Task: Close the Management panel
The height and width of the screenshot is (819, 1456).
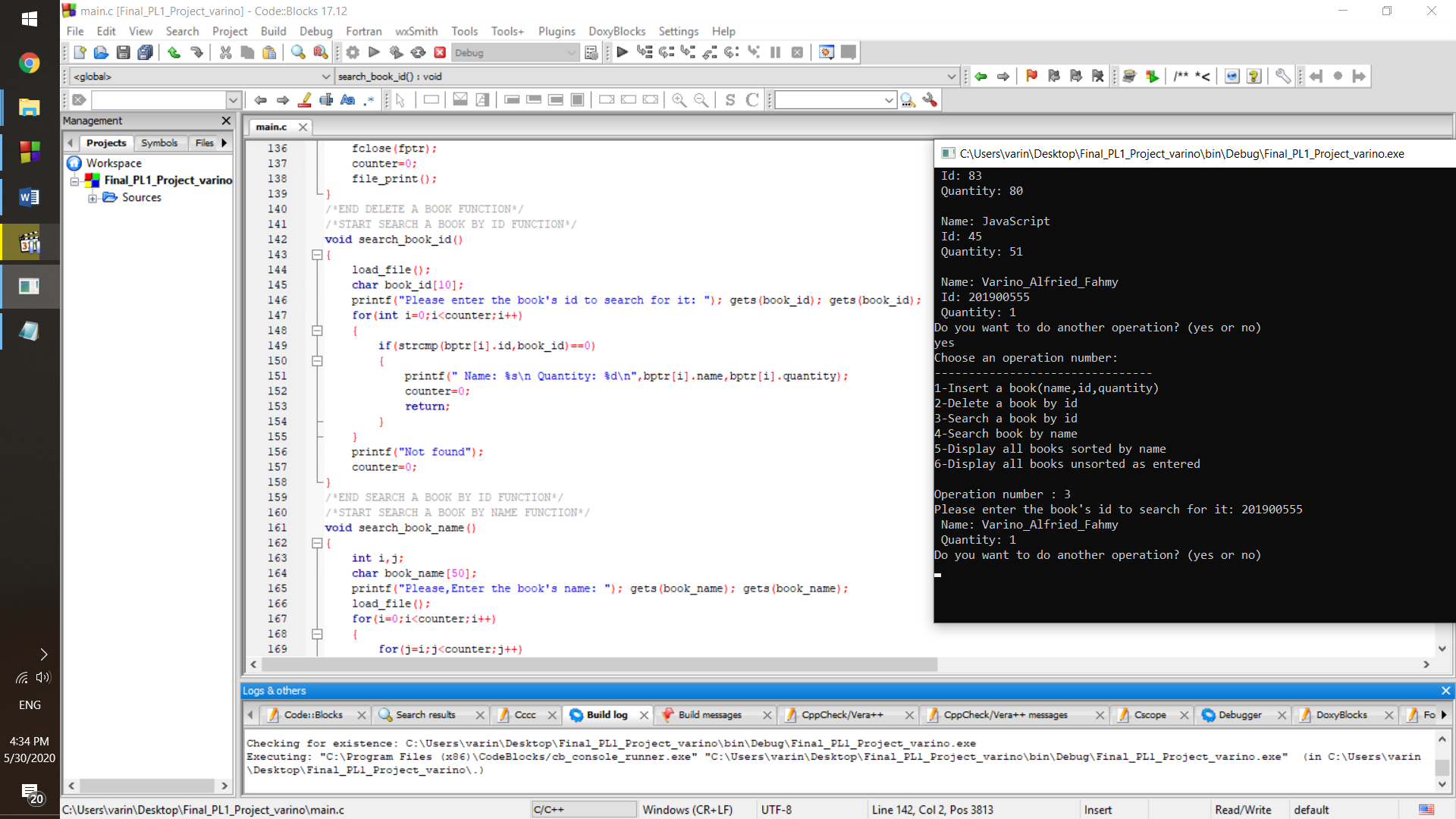Action: [225, 121]
